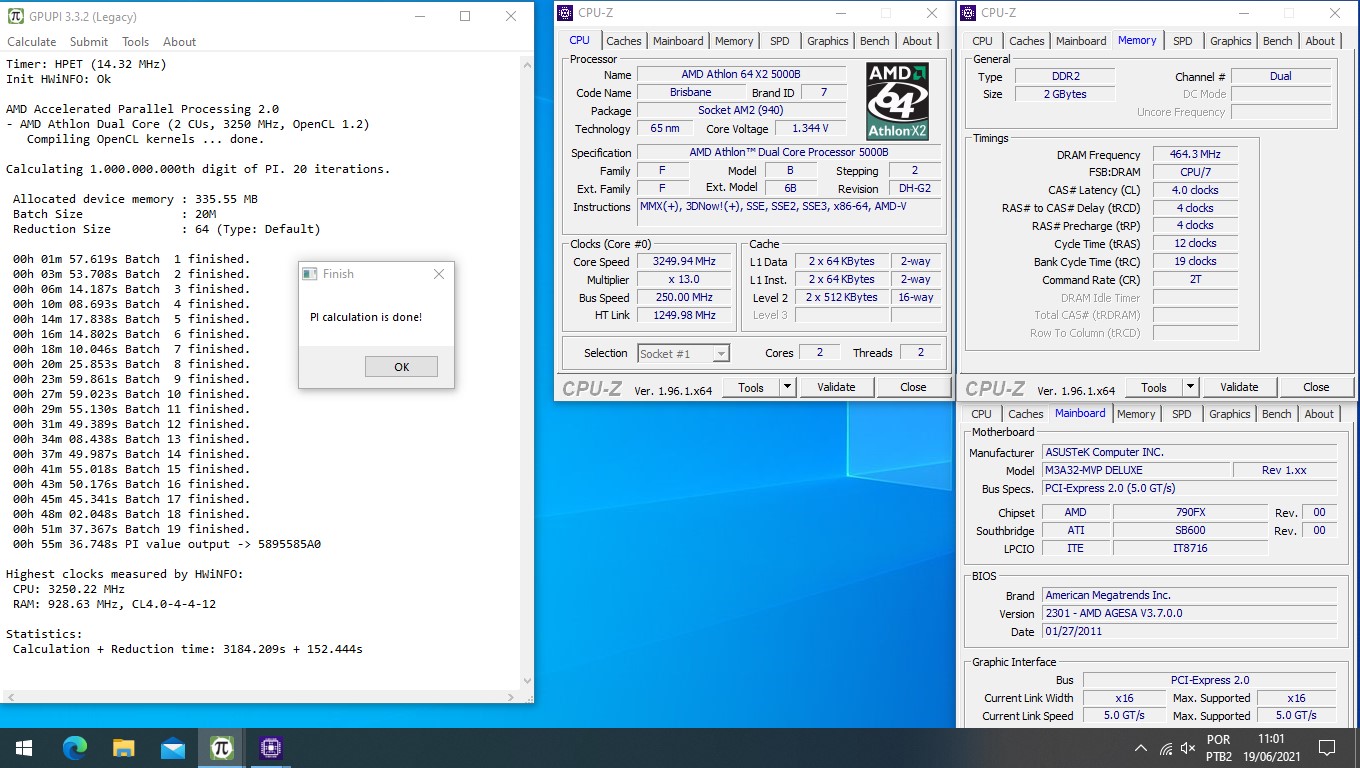Click PI value output line 5895585A0

pyautogui.click(x=167, y=544)
